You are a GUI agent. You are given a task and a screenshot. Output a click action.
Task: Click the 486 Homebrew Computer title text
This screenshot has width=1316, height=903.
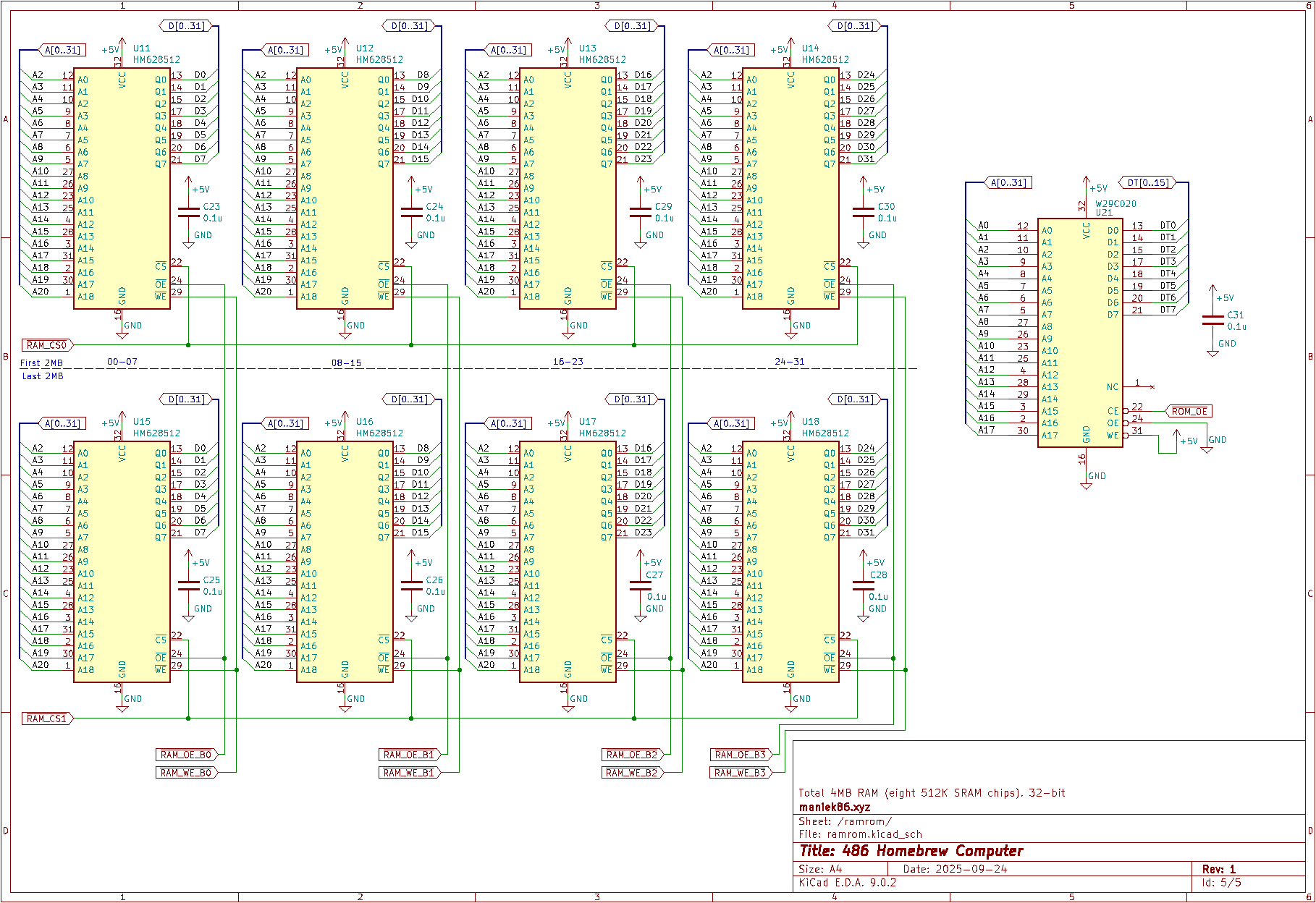click(x=912, y=851)
